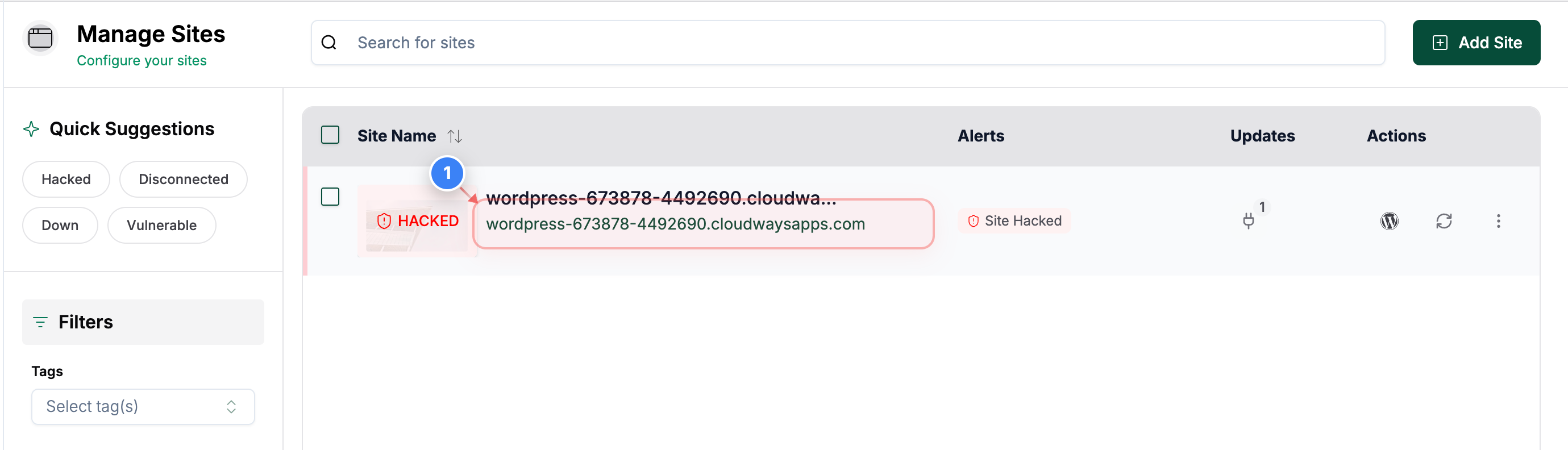Click the Filters funnel icon

coord(40,322)
